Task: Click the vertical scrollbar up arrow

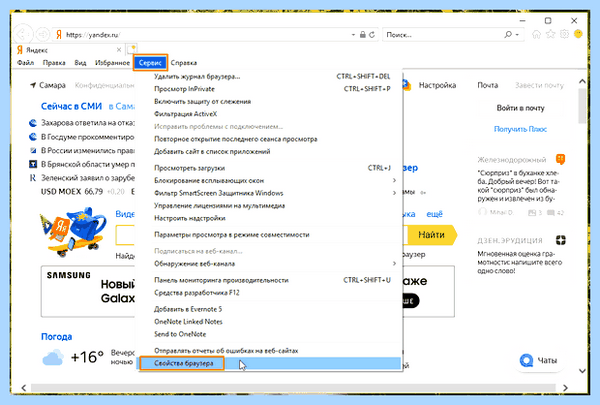Action: pos(582,81)
